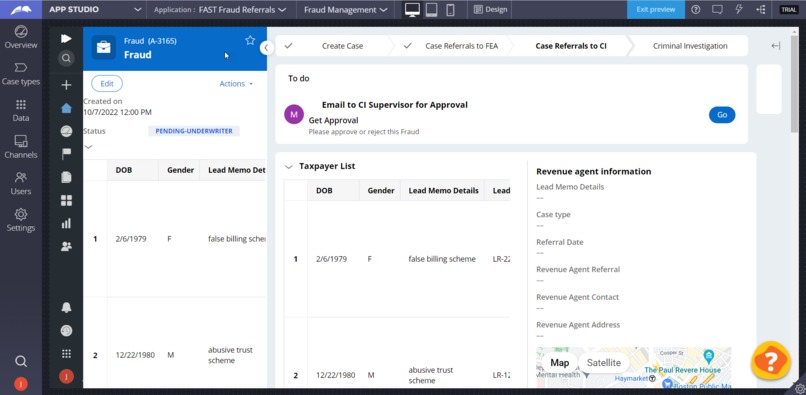The image size is (806, 395).
Task: Open the APP STUDIO dropdown
Action: coord(95,9)
